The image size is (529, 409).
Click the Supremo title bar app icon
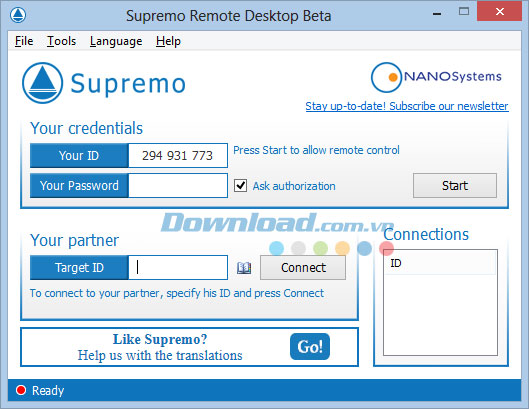[18, 15]
